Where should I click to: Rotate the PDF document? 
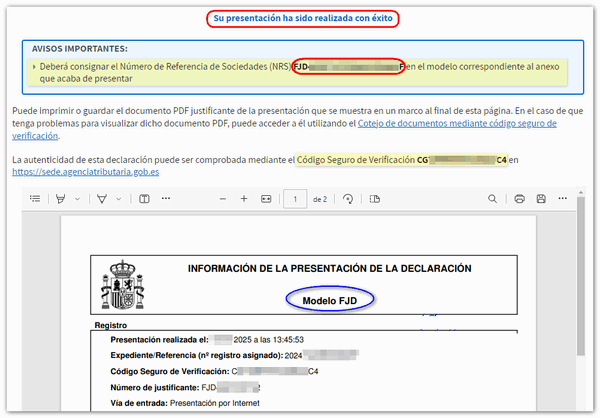348,199
